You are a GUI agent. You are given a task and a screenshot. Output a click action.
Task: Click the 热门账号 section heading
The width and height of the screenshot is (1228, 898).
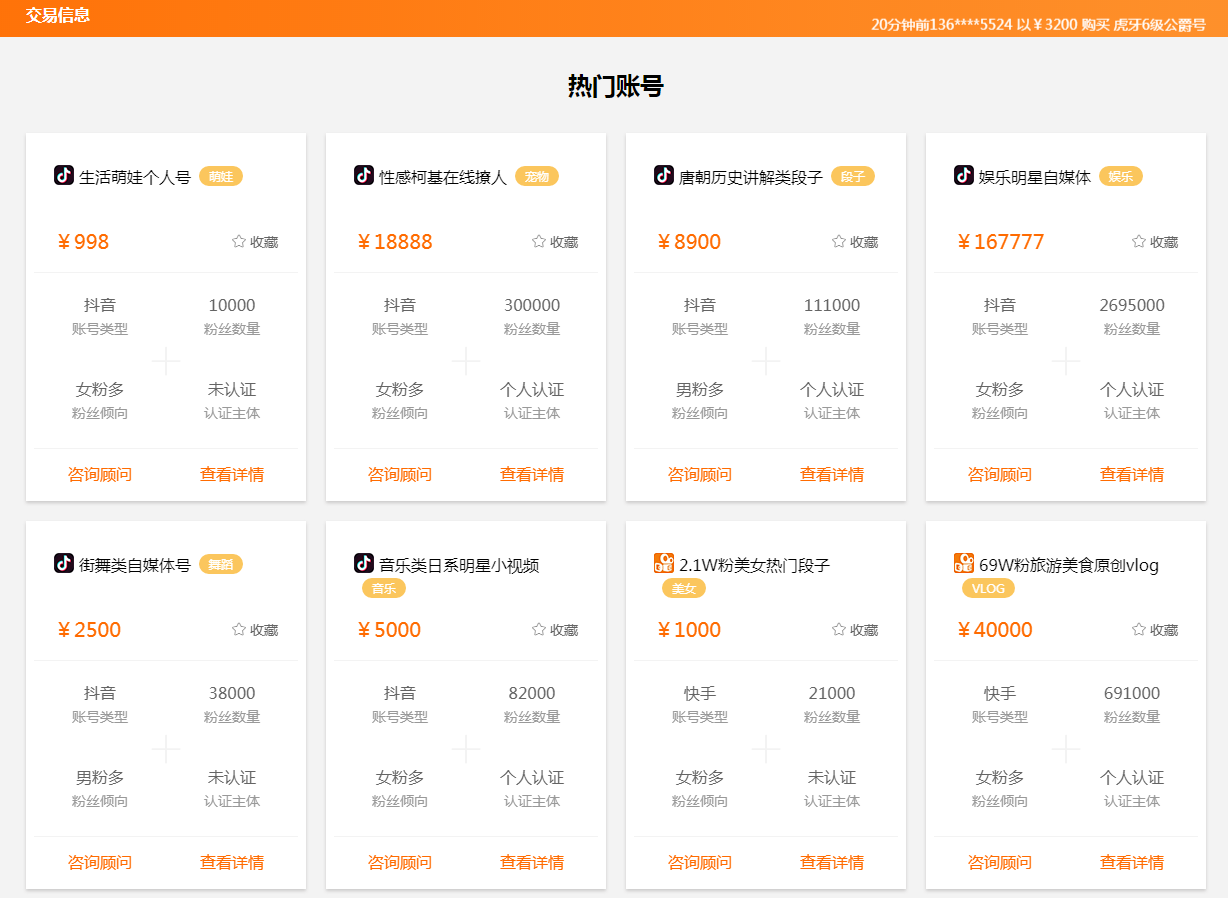(x=615, y=87)
